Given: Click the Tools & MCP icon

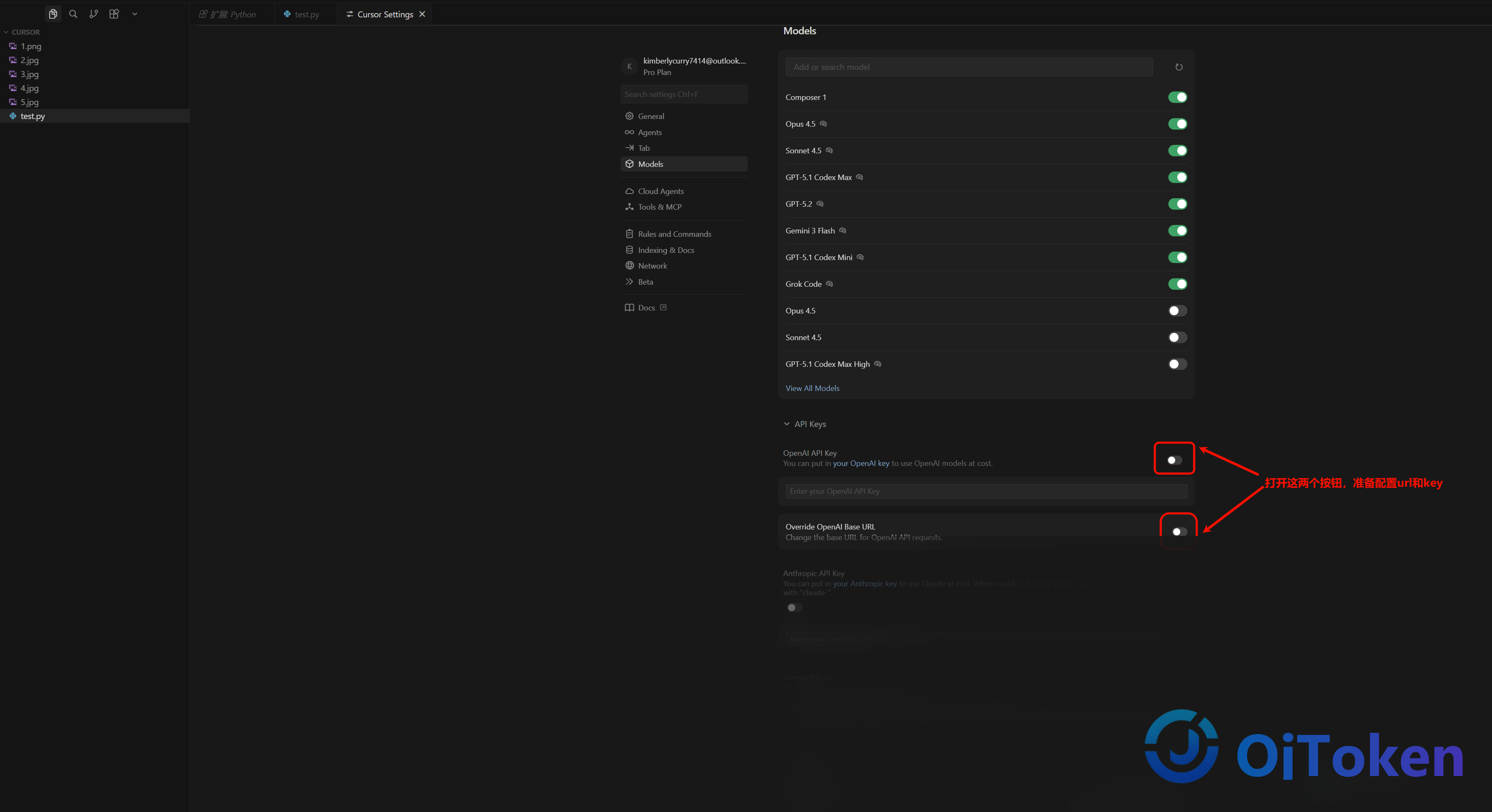Looking at the screenshot, I should 629,207.
